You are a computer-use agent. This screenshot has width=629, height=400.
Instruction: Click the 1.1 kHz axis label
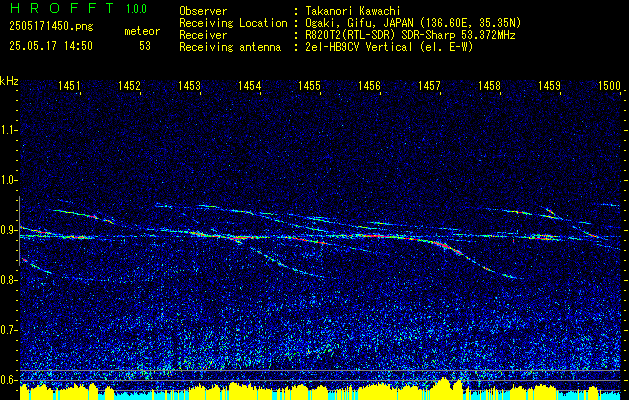point(8,130)
